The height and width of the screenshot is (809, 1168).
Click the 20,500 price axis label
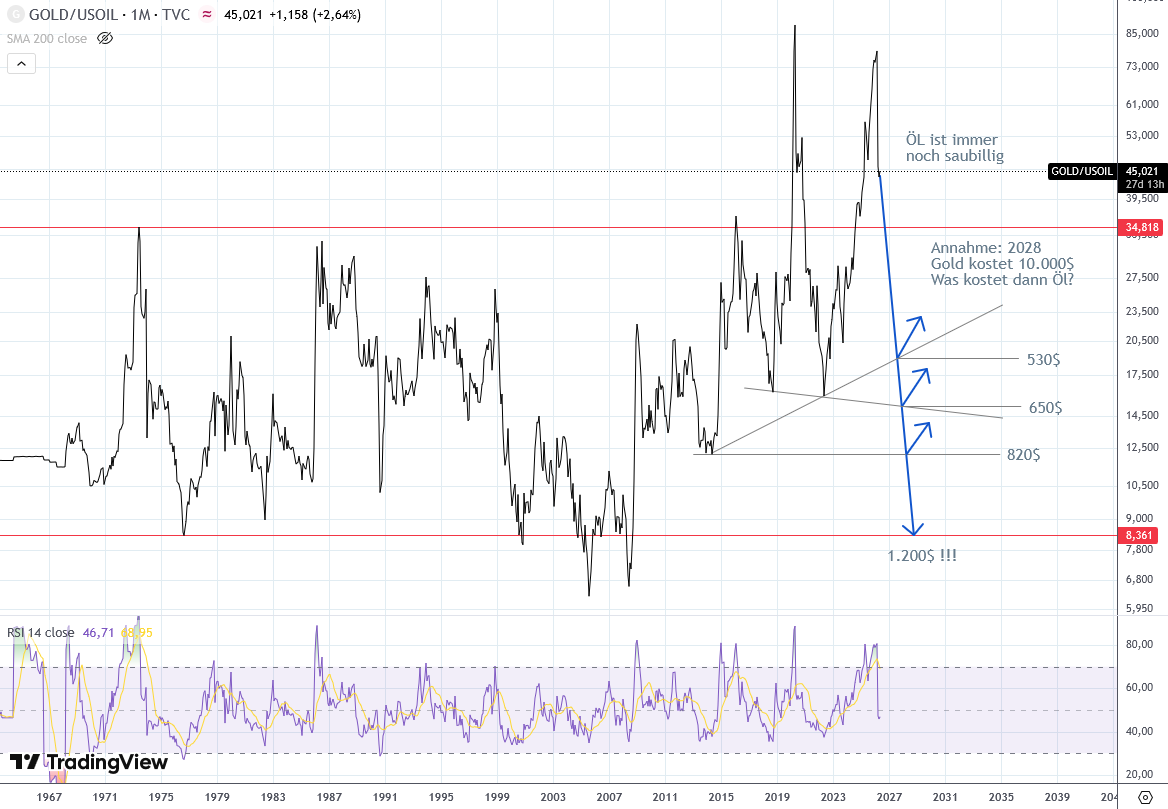1142,340
